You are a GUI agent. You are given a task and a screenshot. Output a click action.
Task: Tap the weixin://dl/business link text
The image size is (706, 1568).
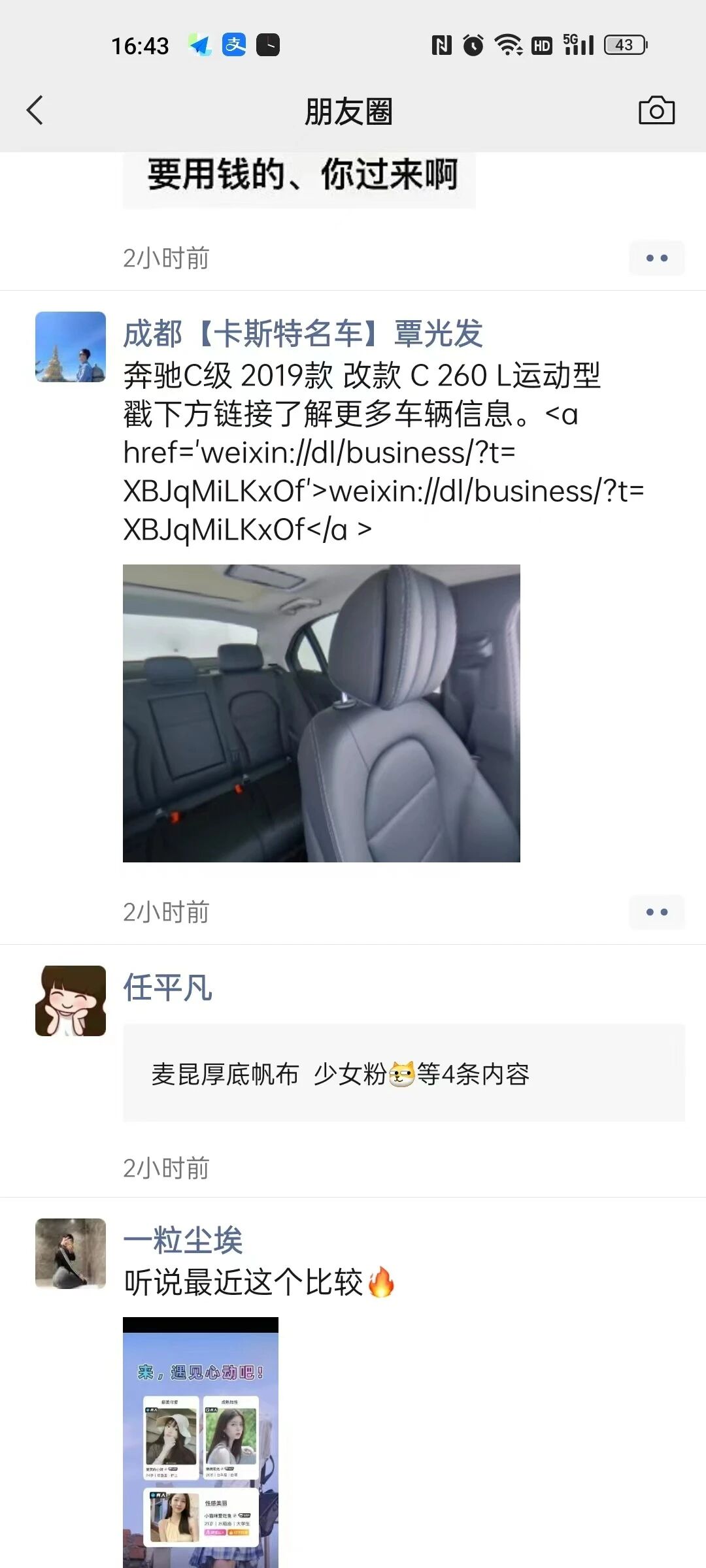tap(486, 491)
